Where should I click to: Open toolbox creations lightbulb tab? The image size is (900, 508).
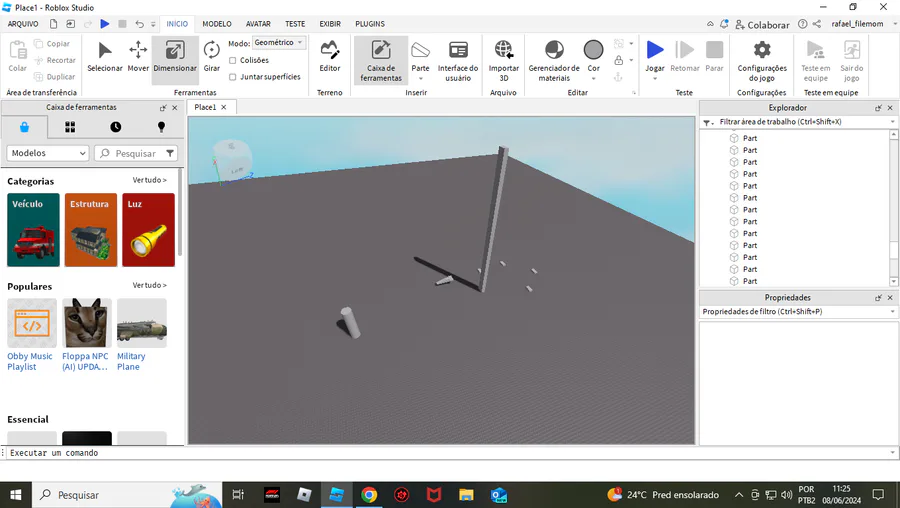click(x=161, y=127)
